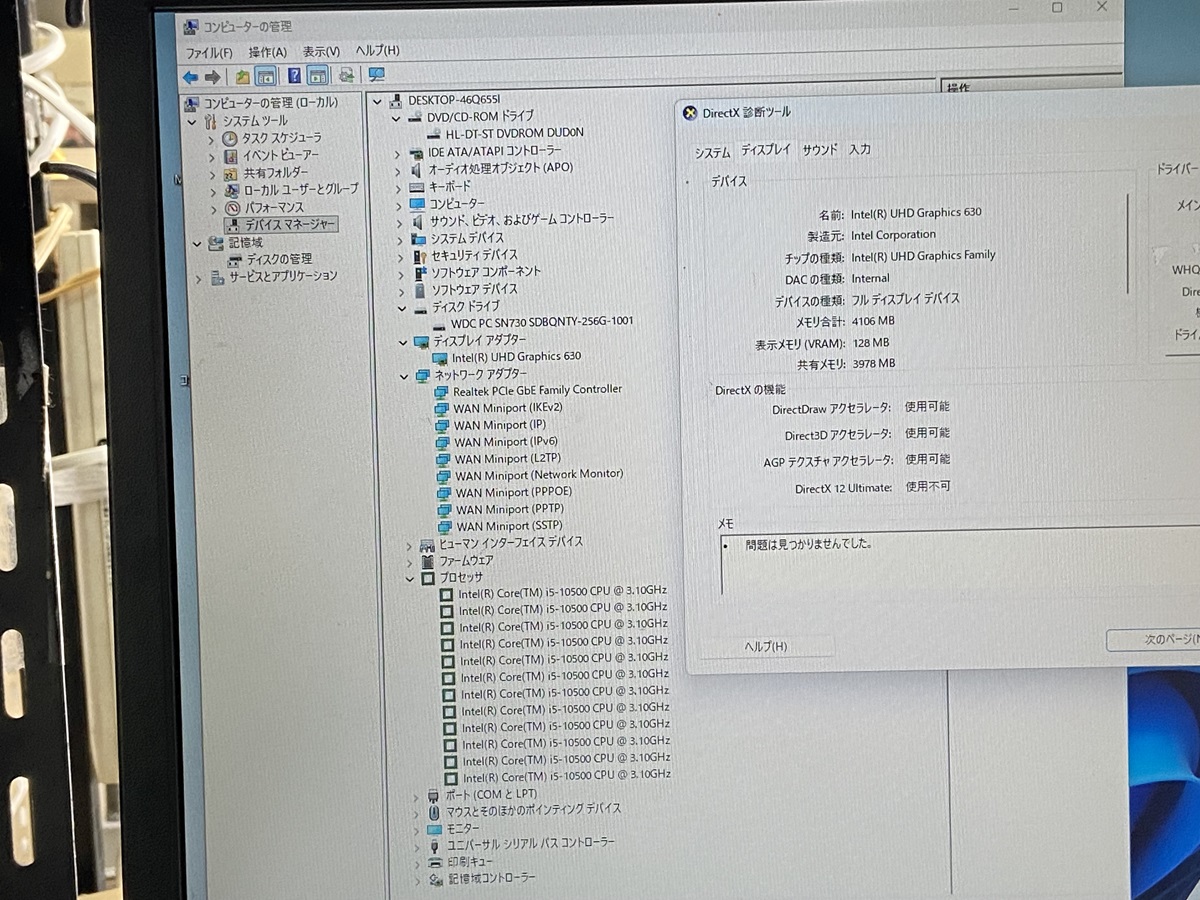
Task: Open the ファイル(F) menu
Action: pyautogui.click(x=209, y=52)
